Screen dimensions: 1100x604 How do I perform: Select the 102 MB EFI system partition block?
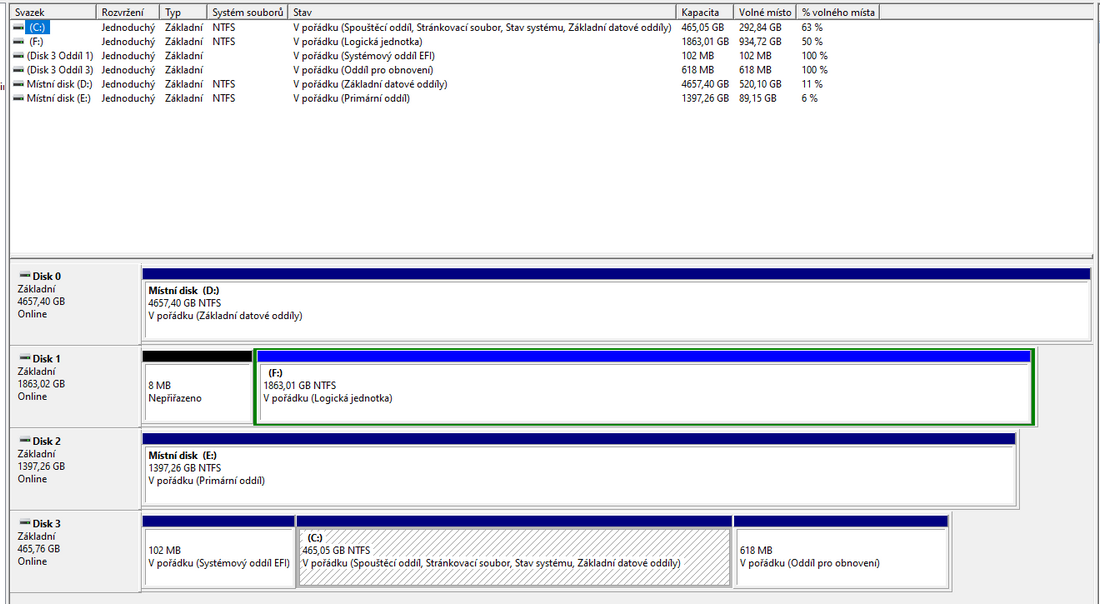[x=218, y=551]
